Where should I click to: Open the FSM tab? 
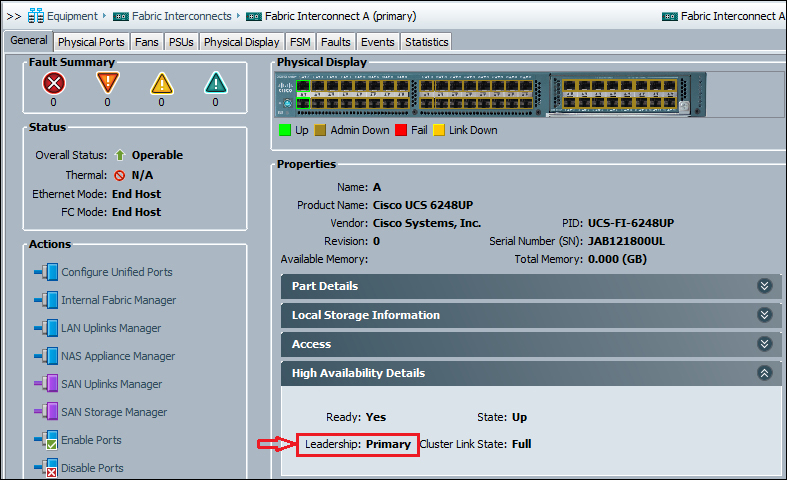pyautogui.click(x=300, y=42)
